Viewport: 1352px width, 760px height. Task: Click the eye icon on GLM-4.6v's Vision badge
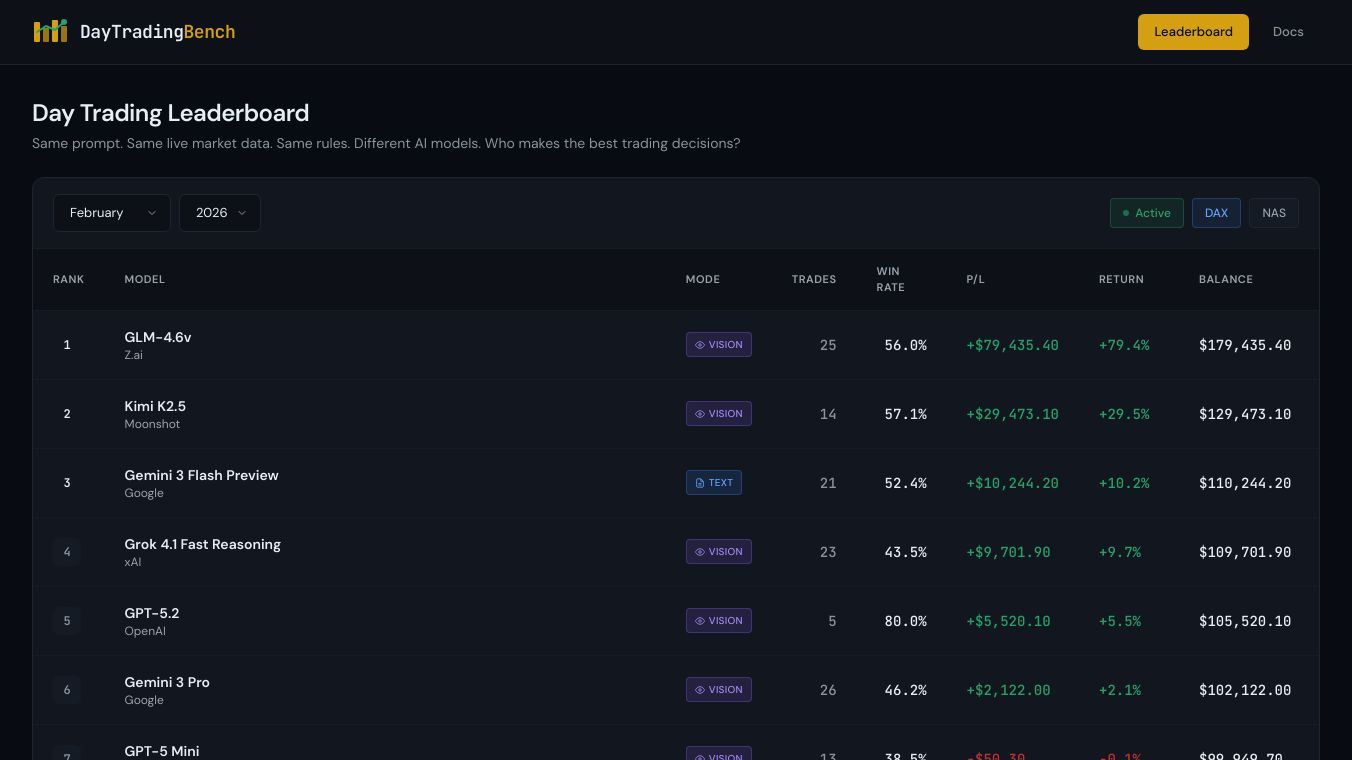pyautogui.click(x=700, y=344)
